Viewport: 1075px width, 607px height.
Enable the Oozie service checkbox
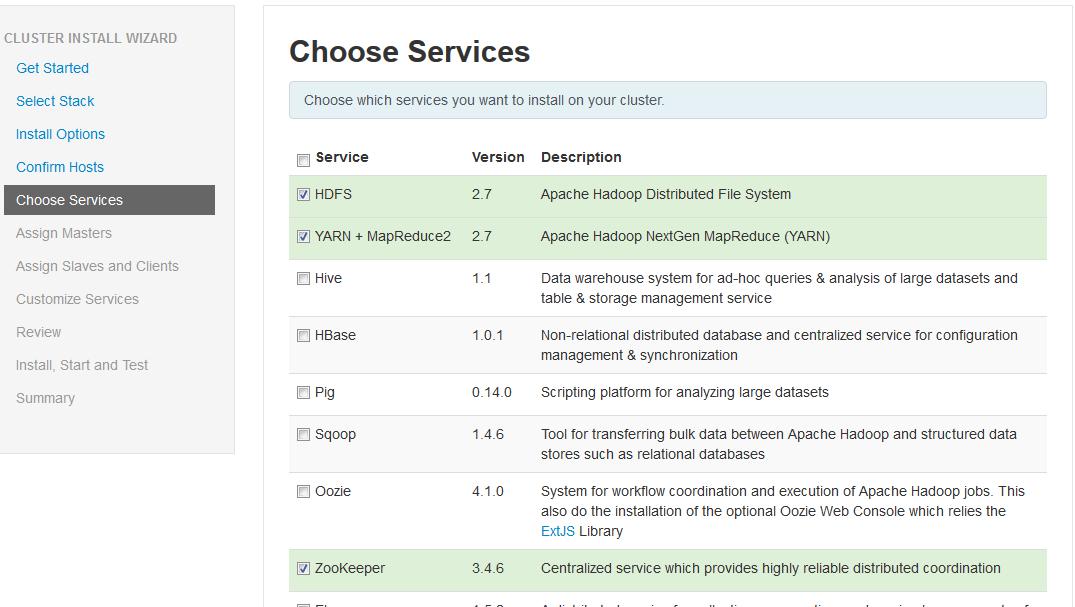[303, 492]
